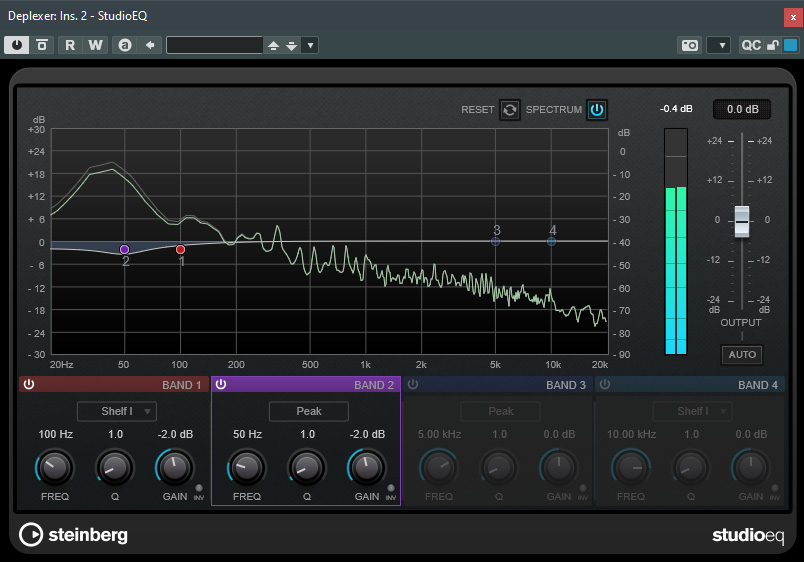Click the BAND 4 header label
Image resolution: width=804 pixels, height=562 pixels.
coord(758,385)
